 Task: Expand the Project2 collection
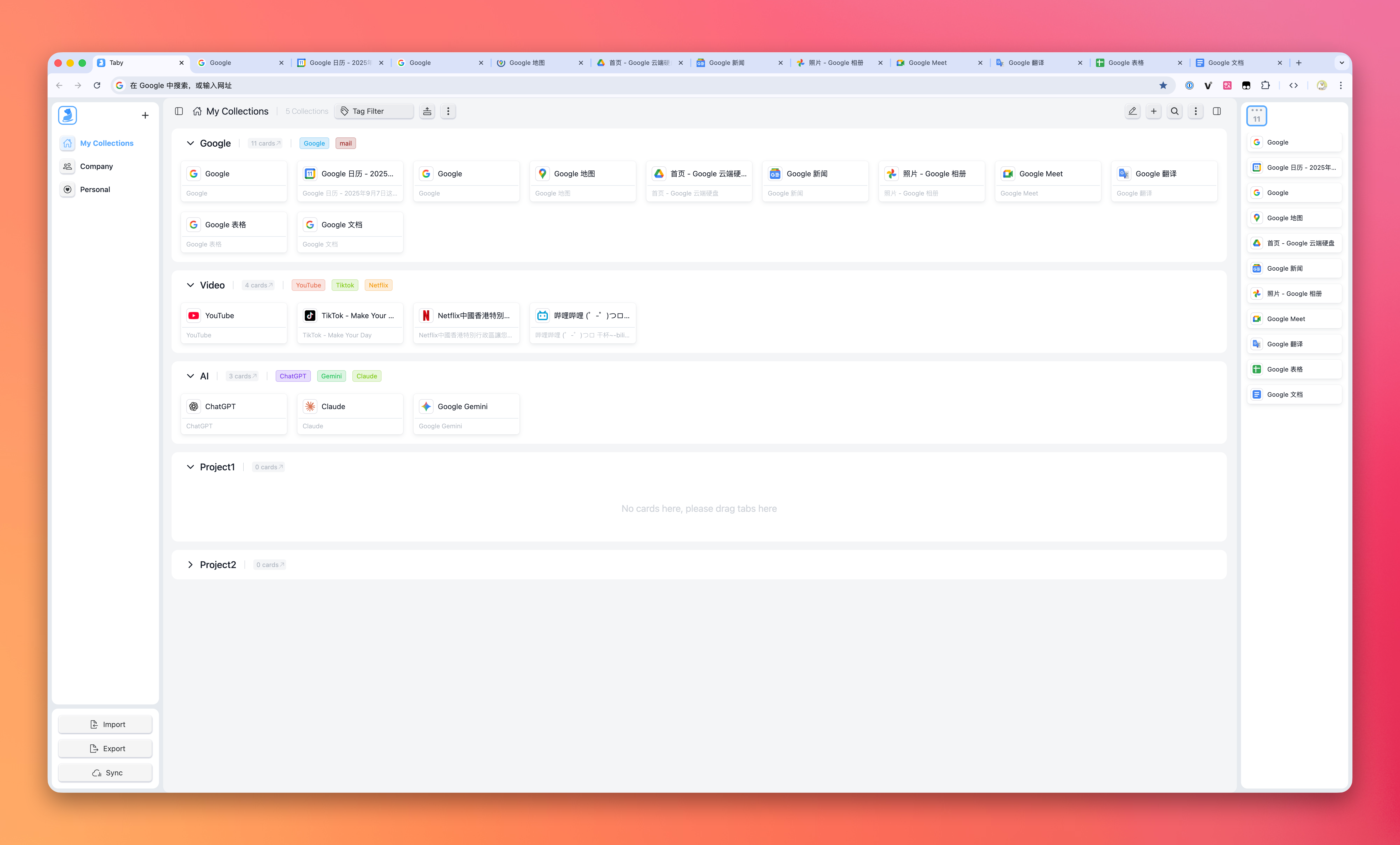tap(190, 565)
